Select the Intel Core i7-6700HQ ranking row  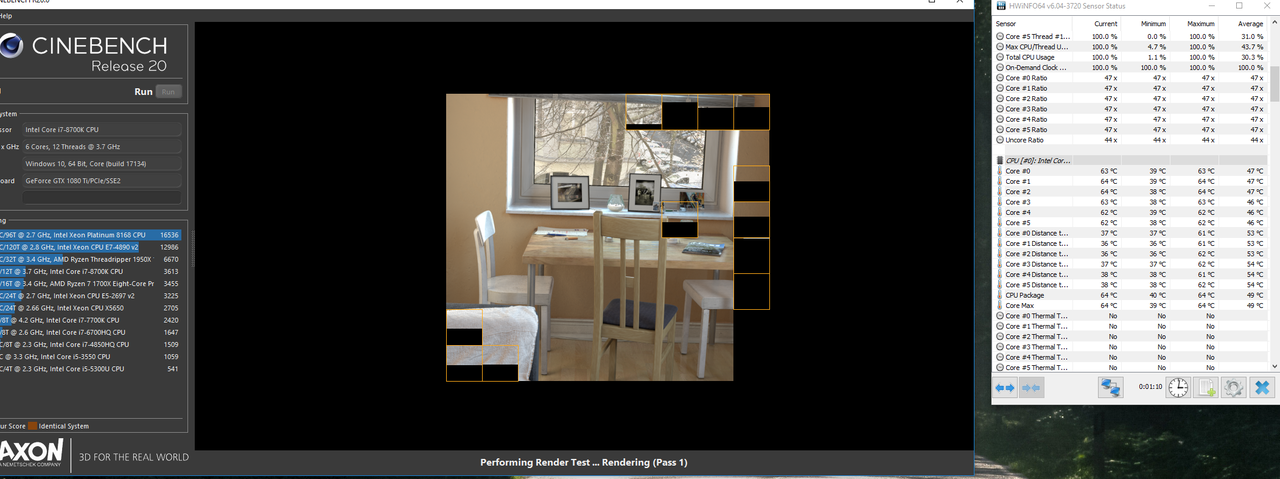click(91, 332)
